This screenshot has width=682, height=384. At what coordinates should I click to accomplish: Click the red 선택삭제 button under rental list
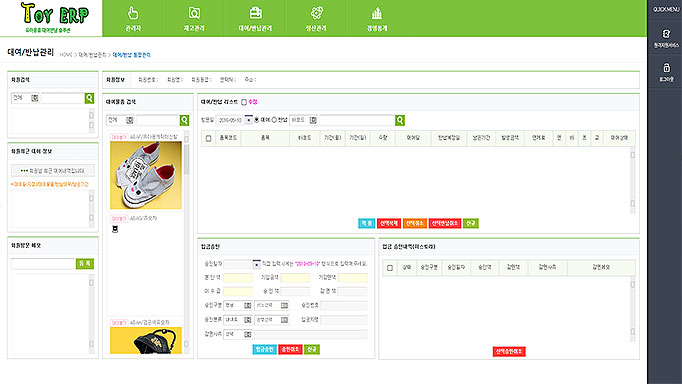click(388, 223)
